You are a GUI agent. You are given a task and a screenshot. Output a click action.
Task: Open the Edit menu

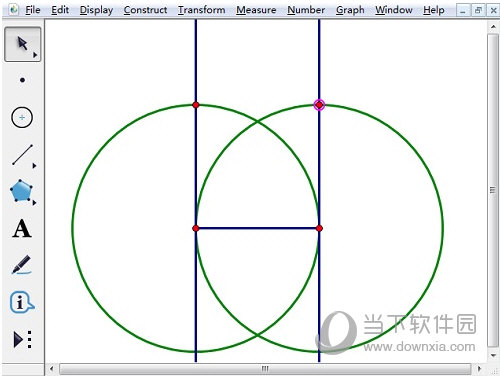pyautogui.click(x=60, y=10)
